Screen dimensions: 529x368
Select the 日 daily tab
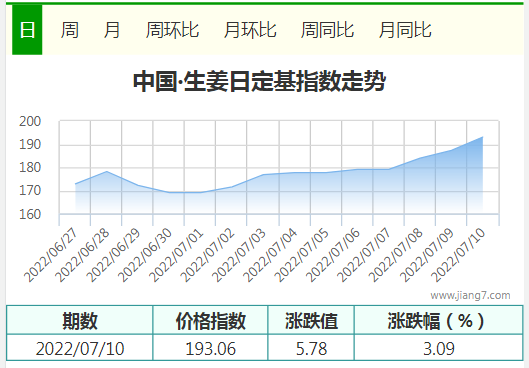coord(27,30)
